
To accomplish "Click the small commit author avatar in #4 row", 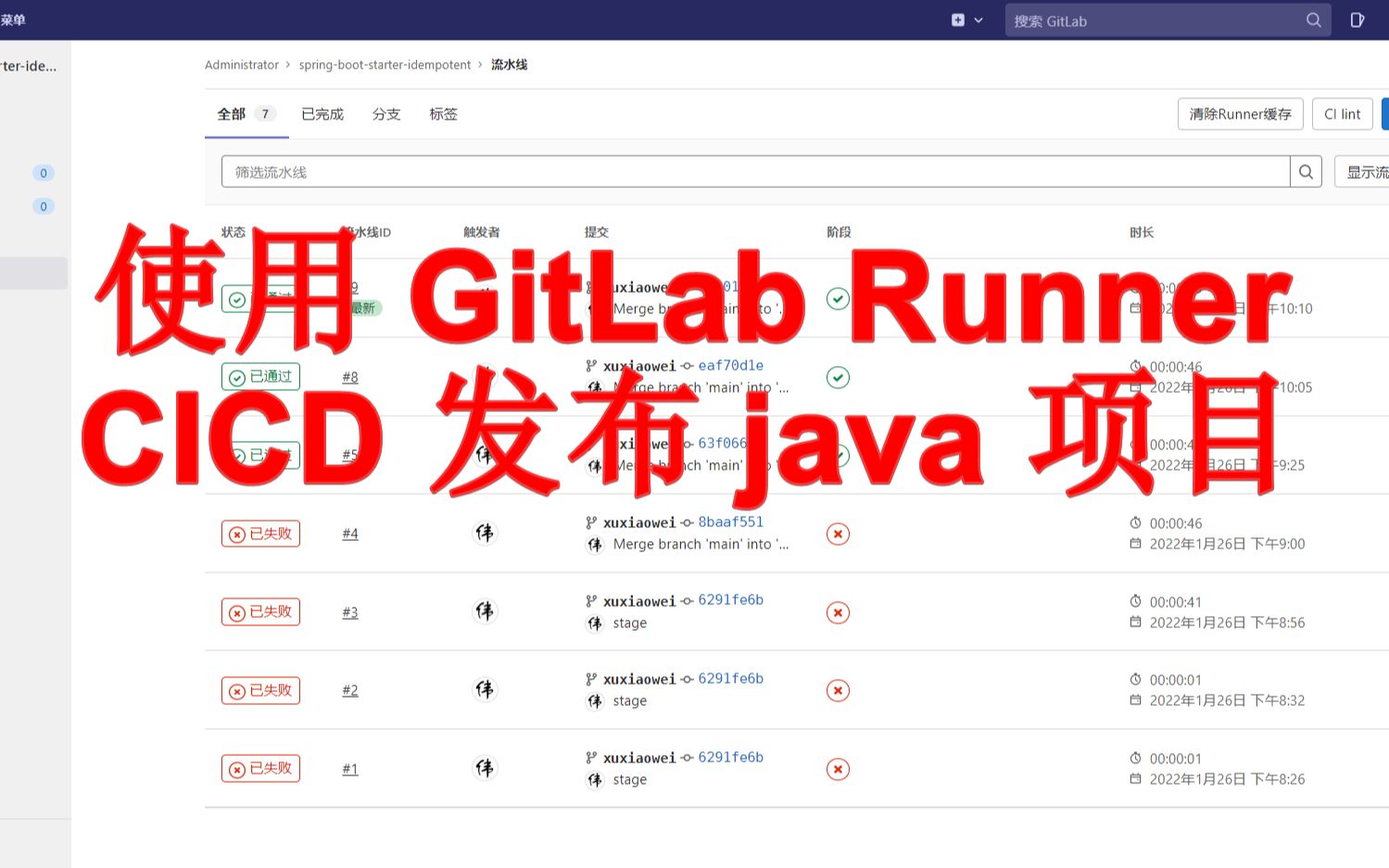I will 595,545.
